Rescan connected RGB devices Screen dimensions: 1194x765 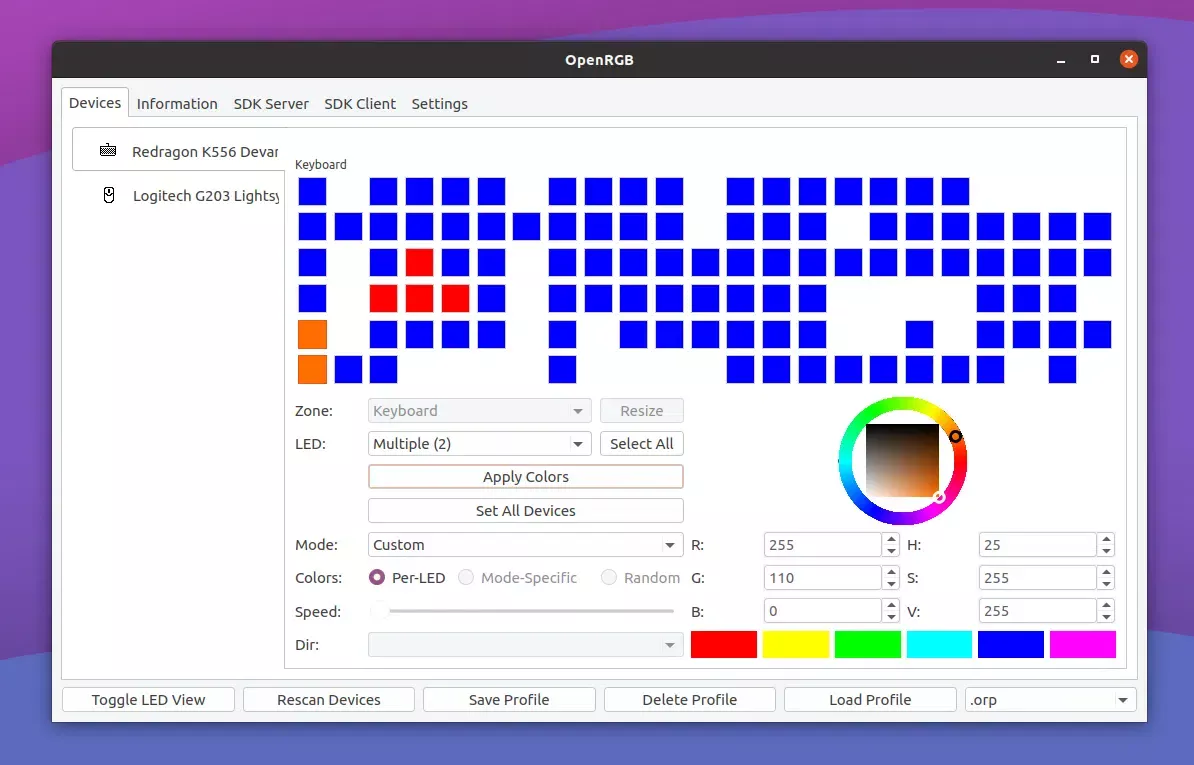tap(328, 699)
